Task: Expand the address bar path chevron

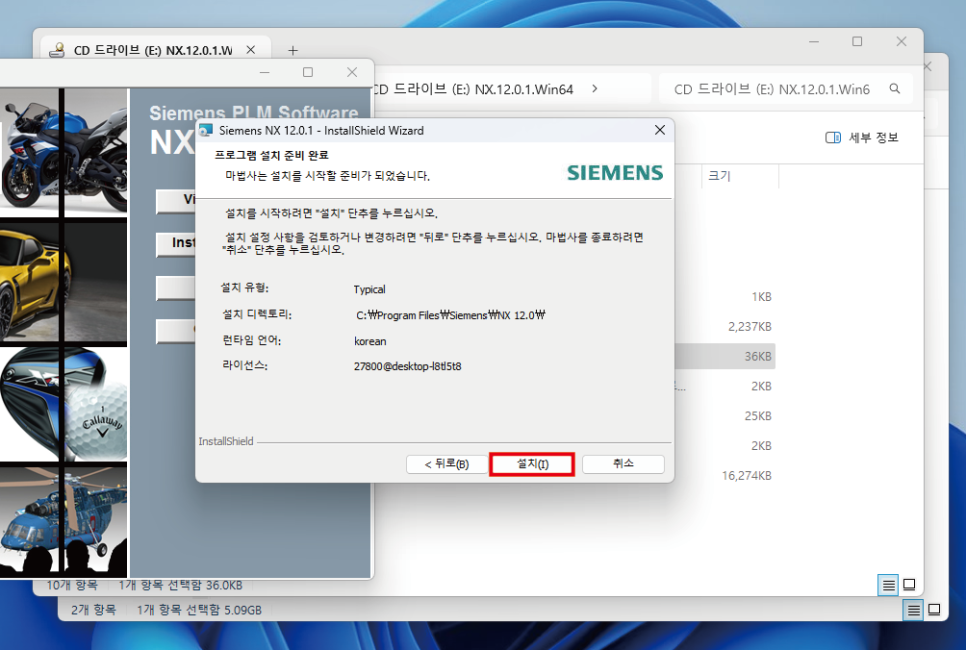Action: [x=595, y=89]
